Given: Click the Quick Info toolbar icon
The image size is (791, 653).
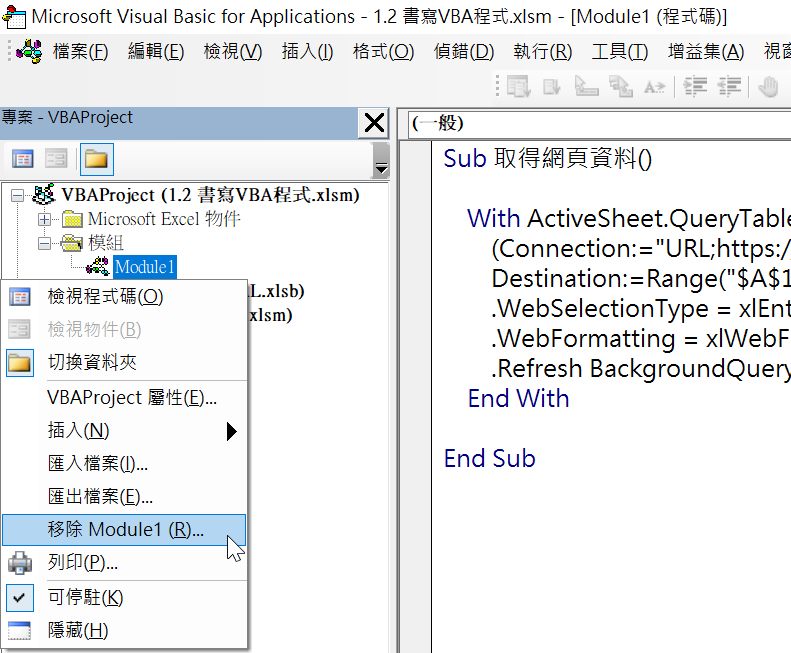Looking at the screenshot, I should [x=586, y=87].
